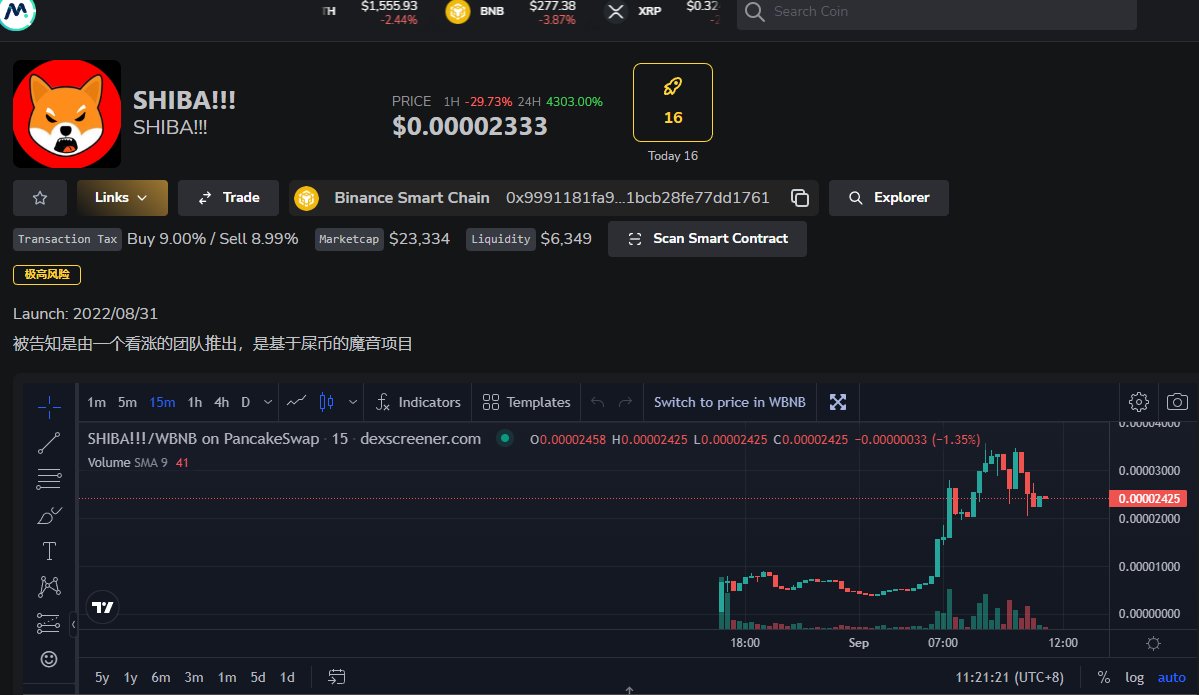Open the prediction and measurement tools

click(x=49, y=623)
